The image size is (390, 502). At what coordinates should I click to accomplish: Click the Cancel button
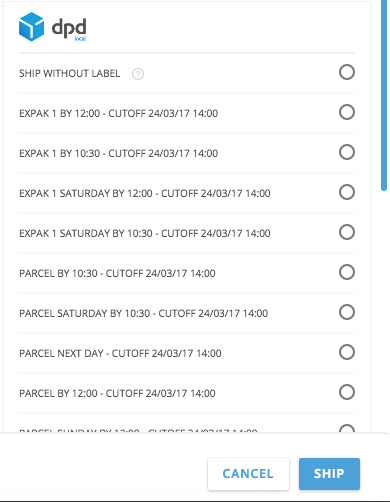[x=248, y=474]
